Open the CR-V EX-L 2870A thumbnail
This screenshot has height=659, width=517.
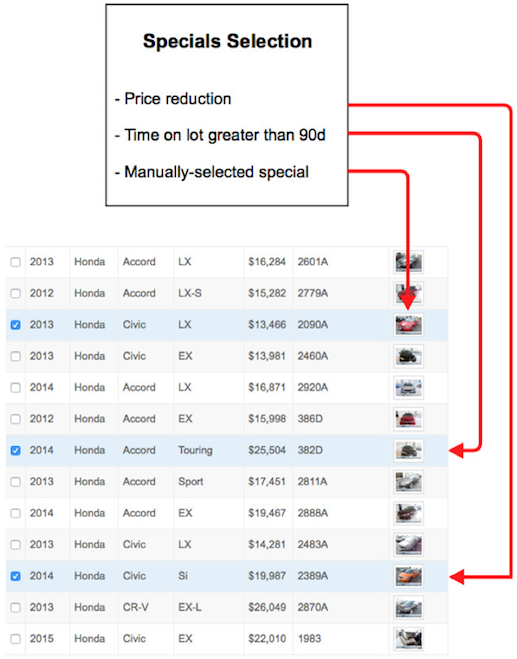click(408, 608)
